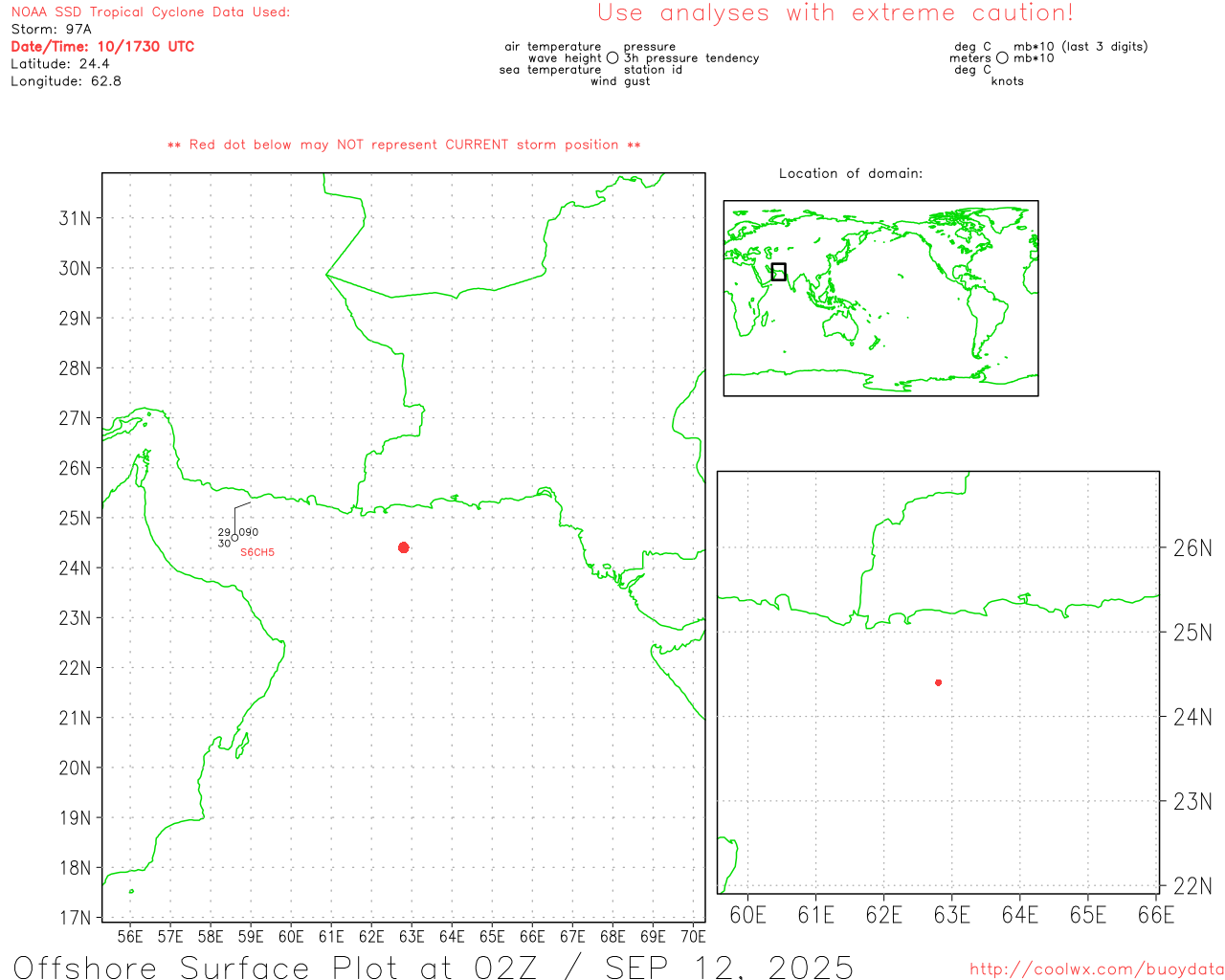Click the red storm position dot on main map
The height and width of the screenshot is (980, 1225).
point(404,547)
